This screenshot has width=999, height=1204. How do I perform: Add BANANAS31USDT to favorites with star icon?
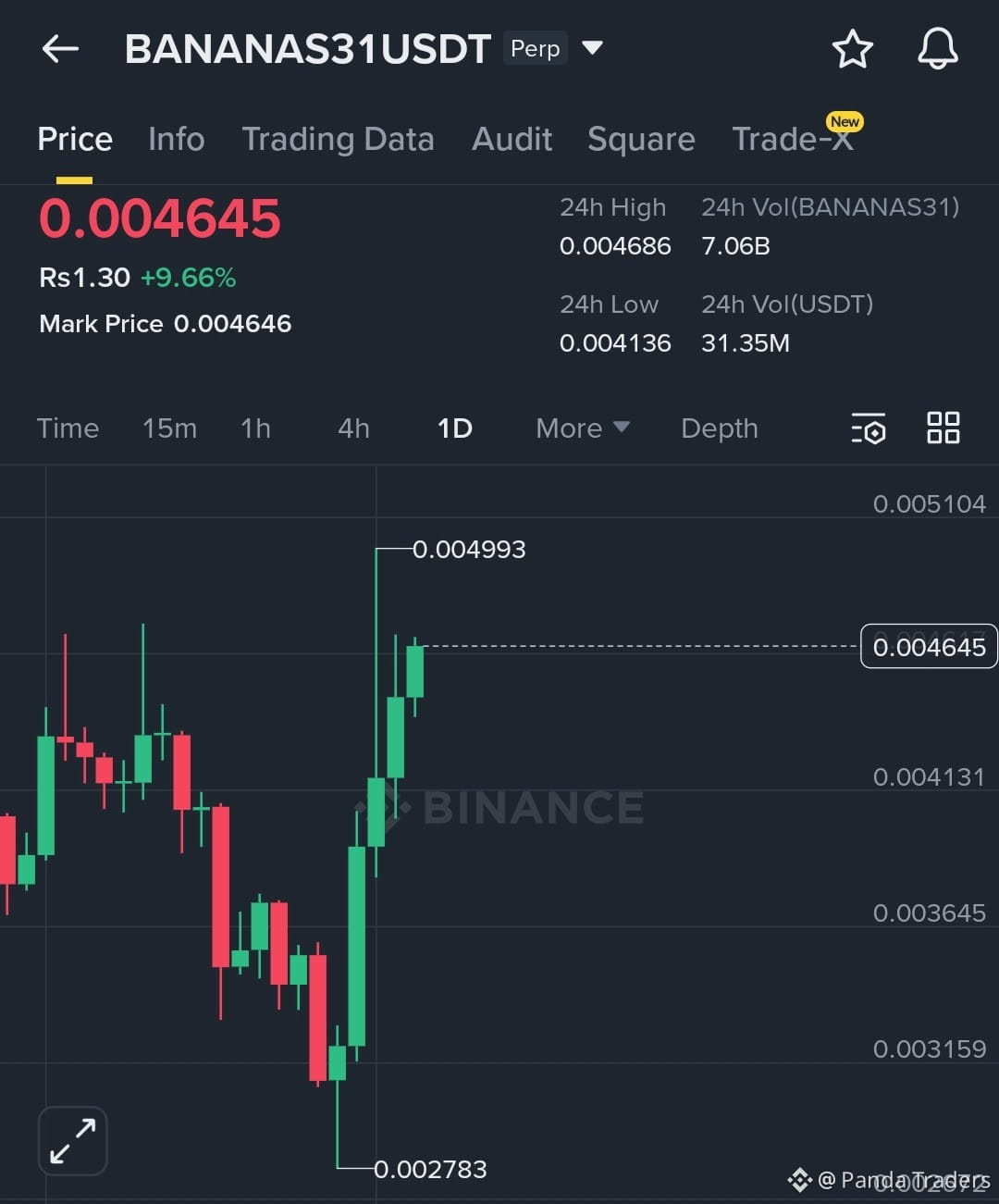852,49
